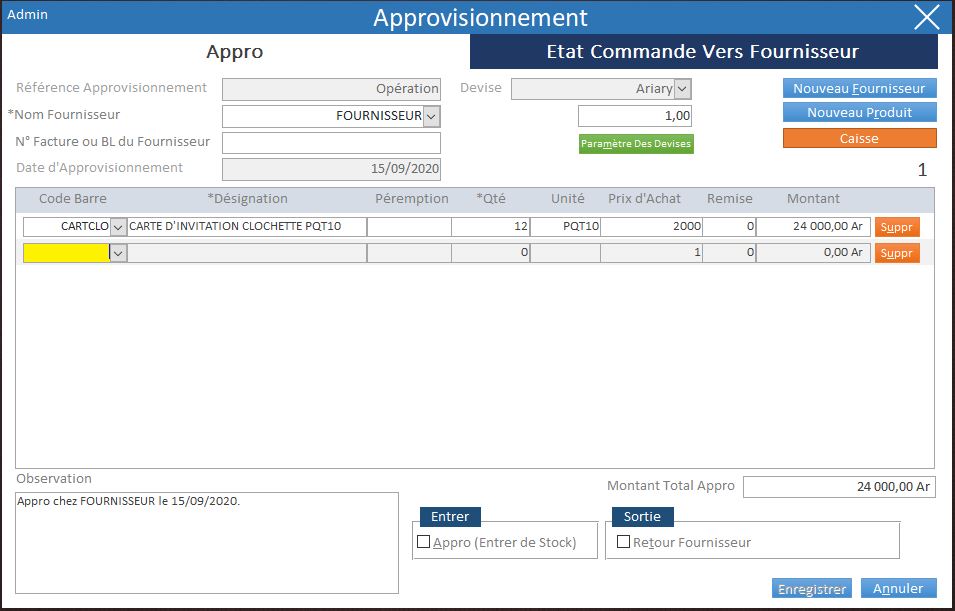The width and height of the screenshot is (955, 611).
Task: Check the Appro (Entrer de Stock) checkbox
Action: coord(424,542)
